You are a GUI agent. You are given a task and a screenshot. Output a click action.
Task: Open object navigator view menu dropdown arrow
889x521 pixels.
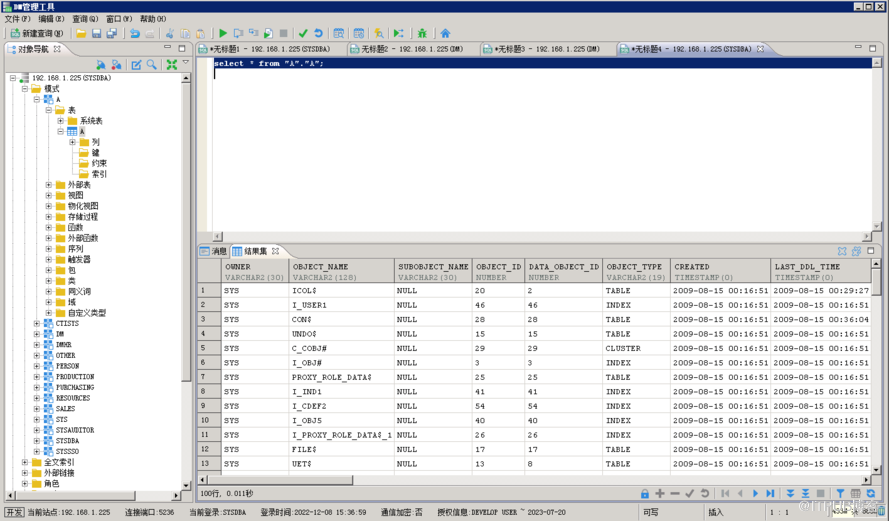185,64
